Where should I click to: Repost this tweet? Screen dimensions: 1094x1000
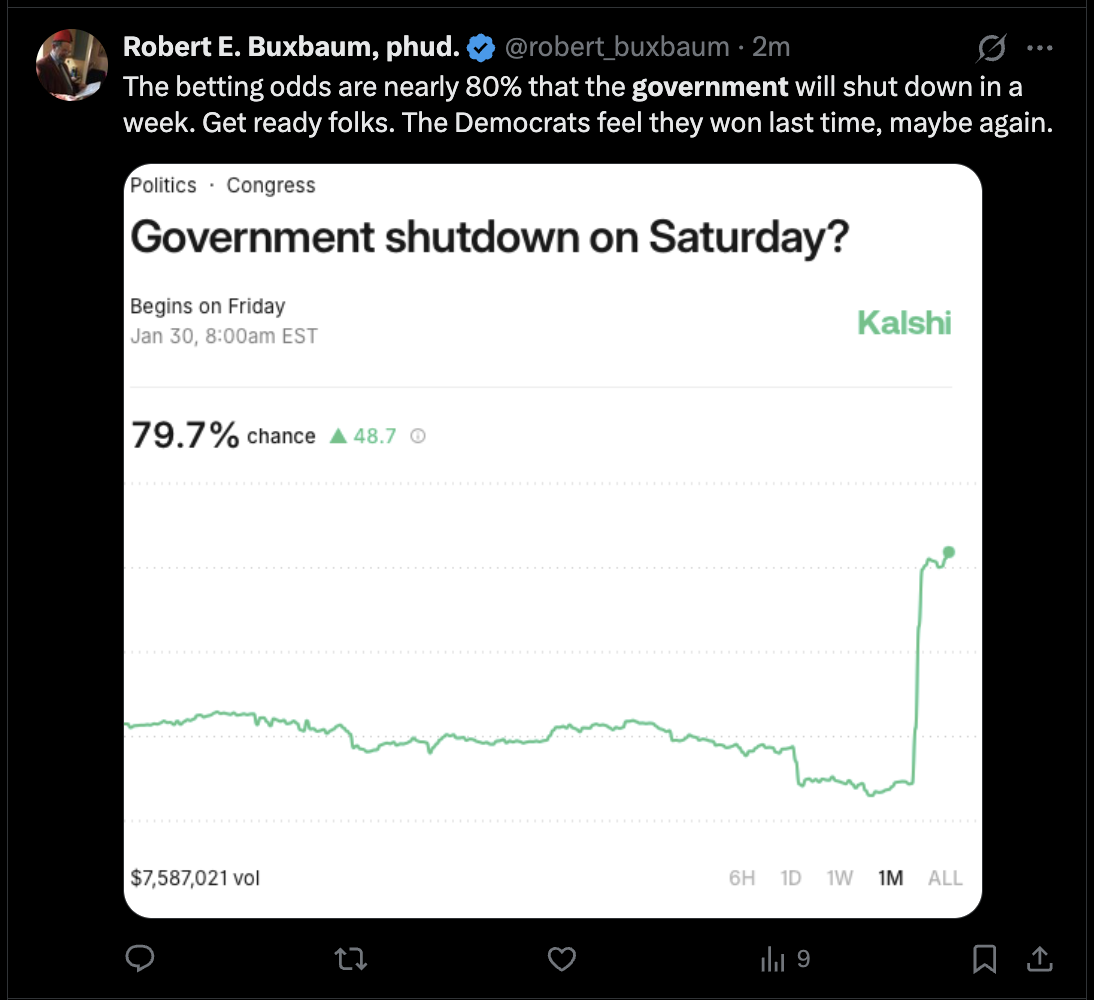coord(350,960)
